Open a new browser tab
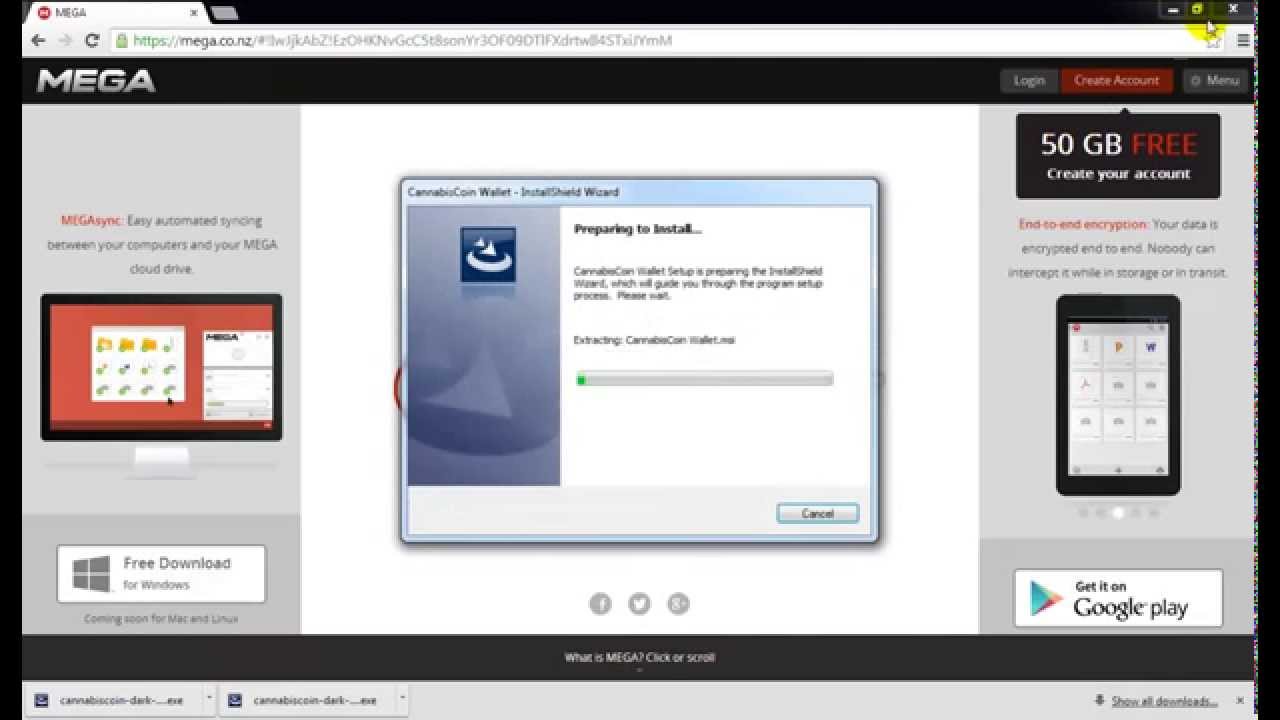Screen dimensions: 1280x720 pos(224,13)
